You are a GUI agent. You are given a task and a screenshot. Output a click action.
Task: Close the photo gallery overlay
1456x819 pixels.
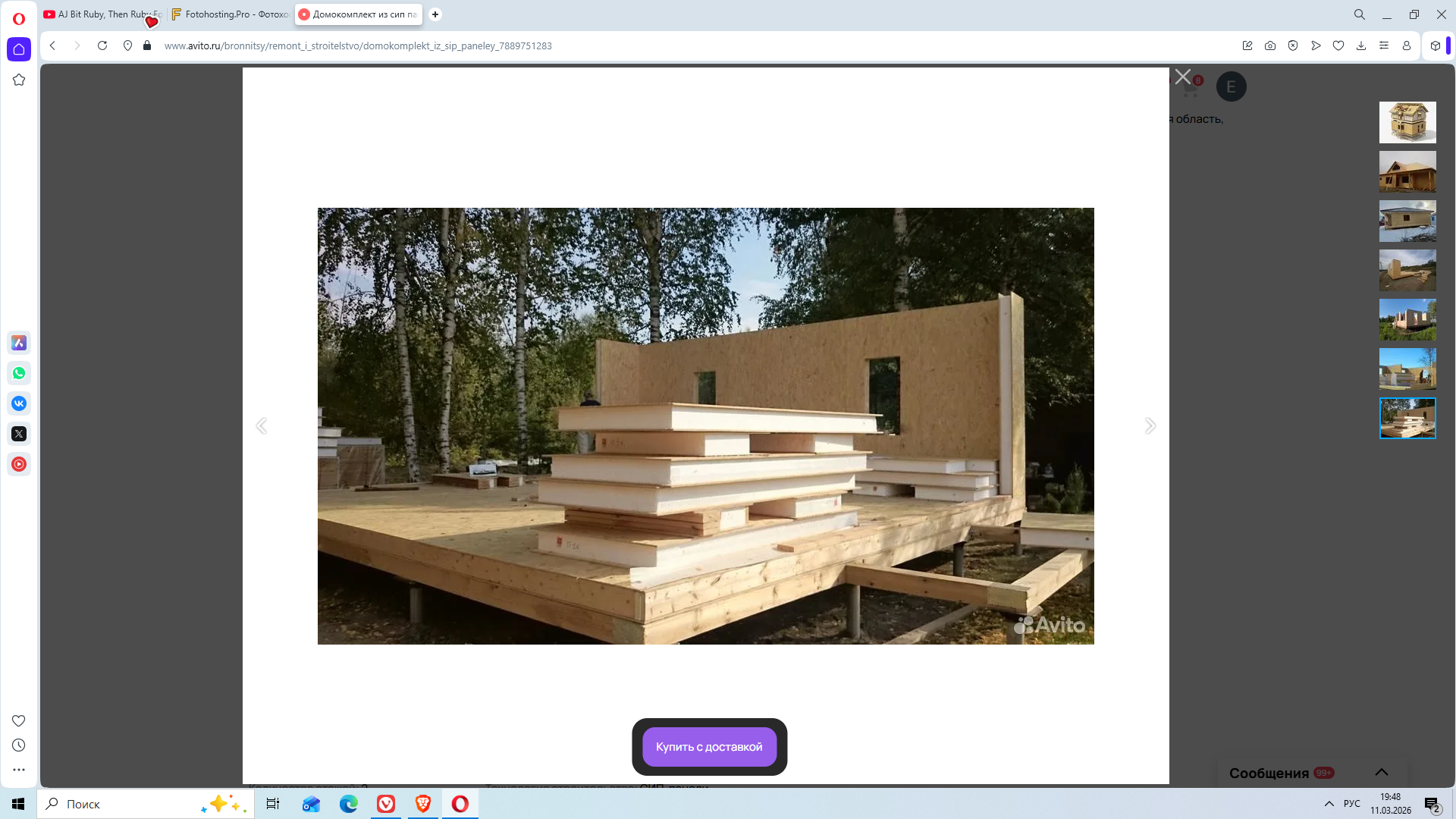(1182, 77)
